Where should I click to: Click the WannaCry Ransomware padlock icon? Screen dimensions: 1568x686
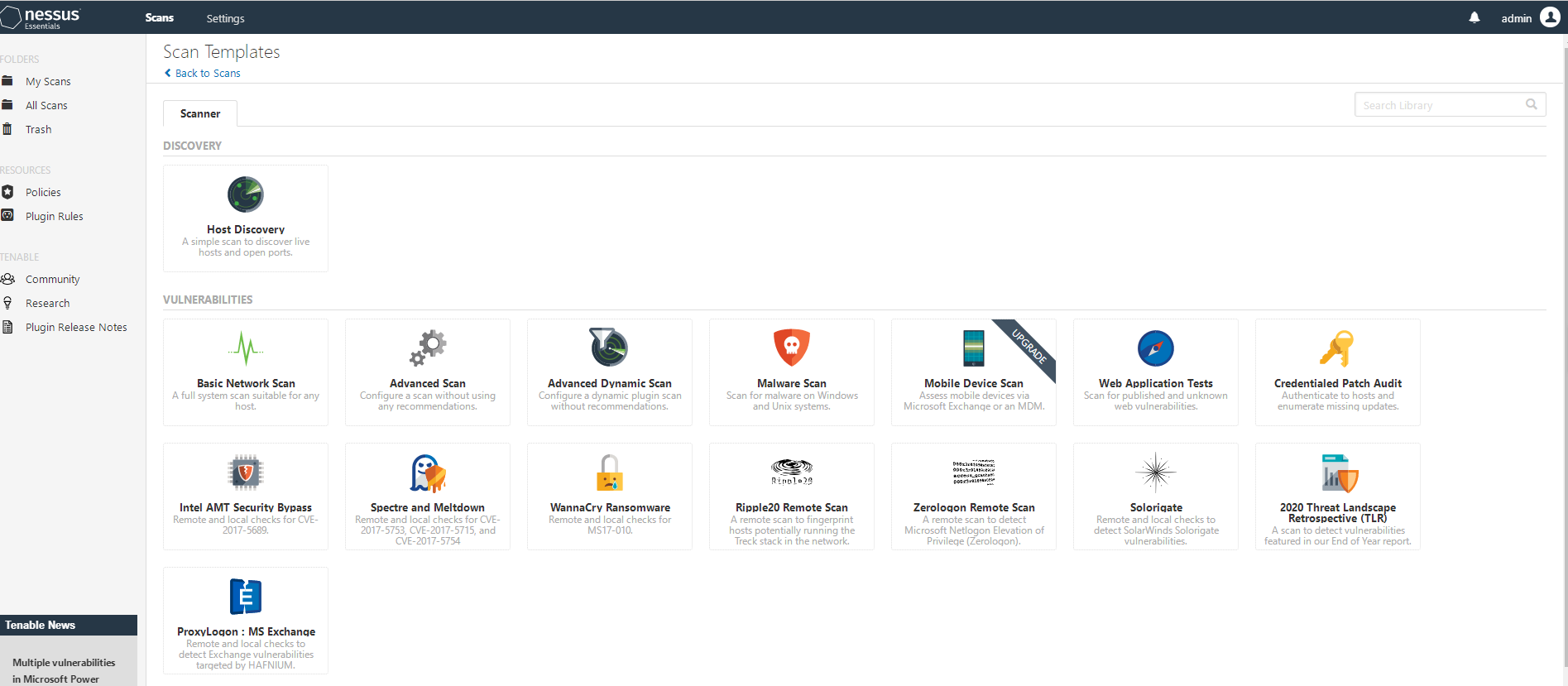click(610, 473)
